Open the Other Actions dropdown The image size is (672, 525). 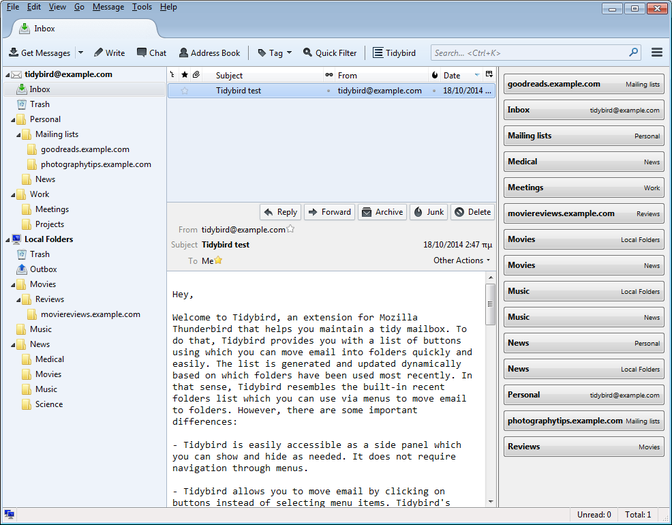[x=462, y=260]
